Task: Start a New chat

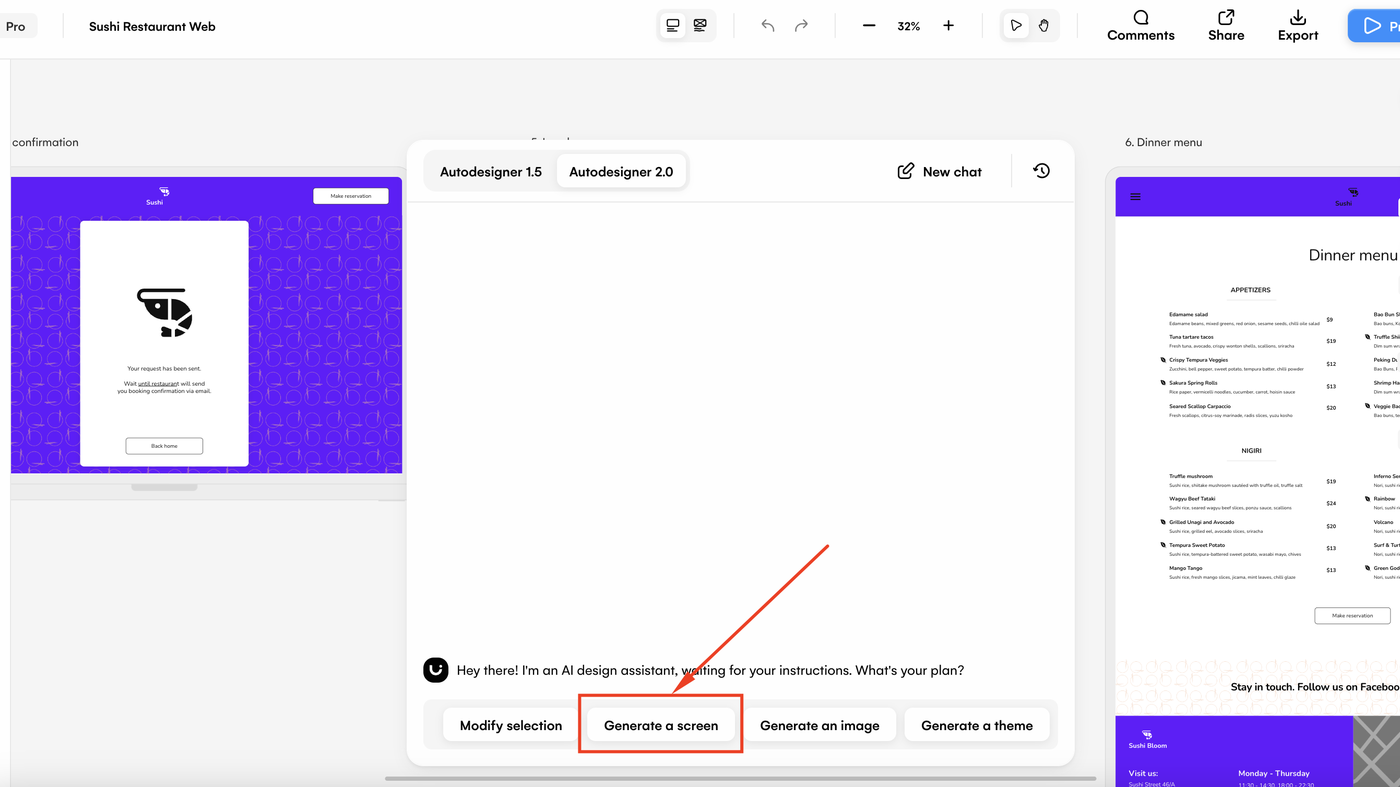Action: click(940, 172)
